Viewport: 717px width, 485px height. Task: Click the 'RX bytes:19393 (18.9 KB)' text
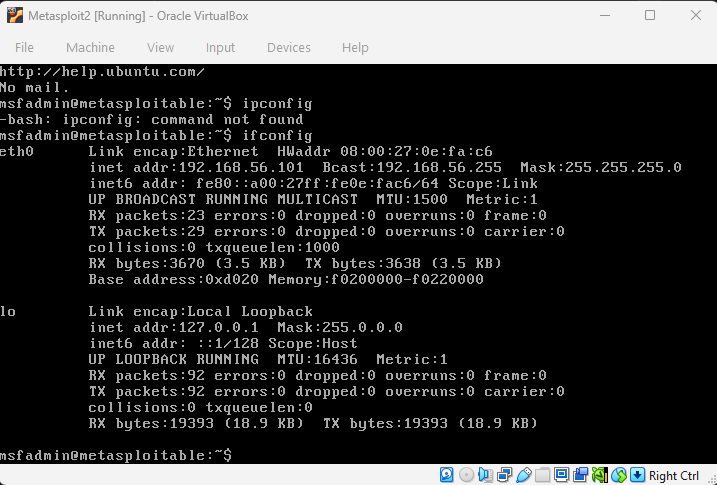pos(196,423)
